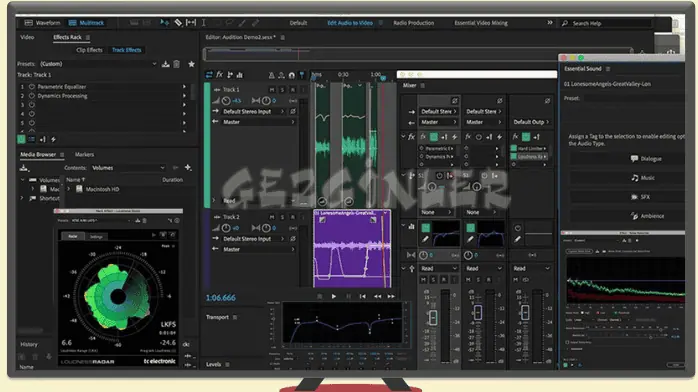This screenshot has height=392, width=698.
Task: Click the editor EQ view icon
Action: [x=239, y=75]
